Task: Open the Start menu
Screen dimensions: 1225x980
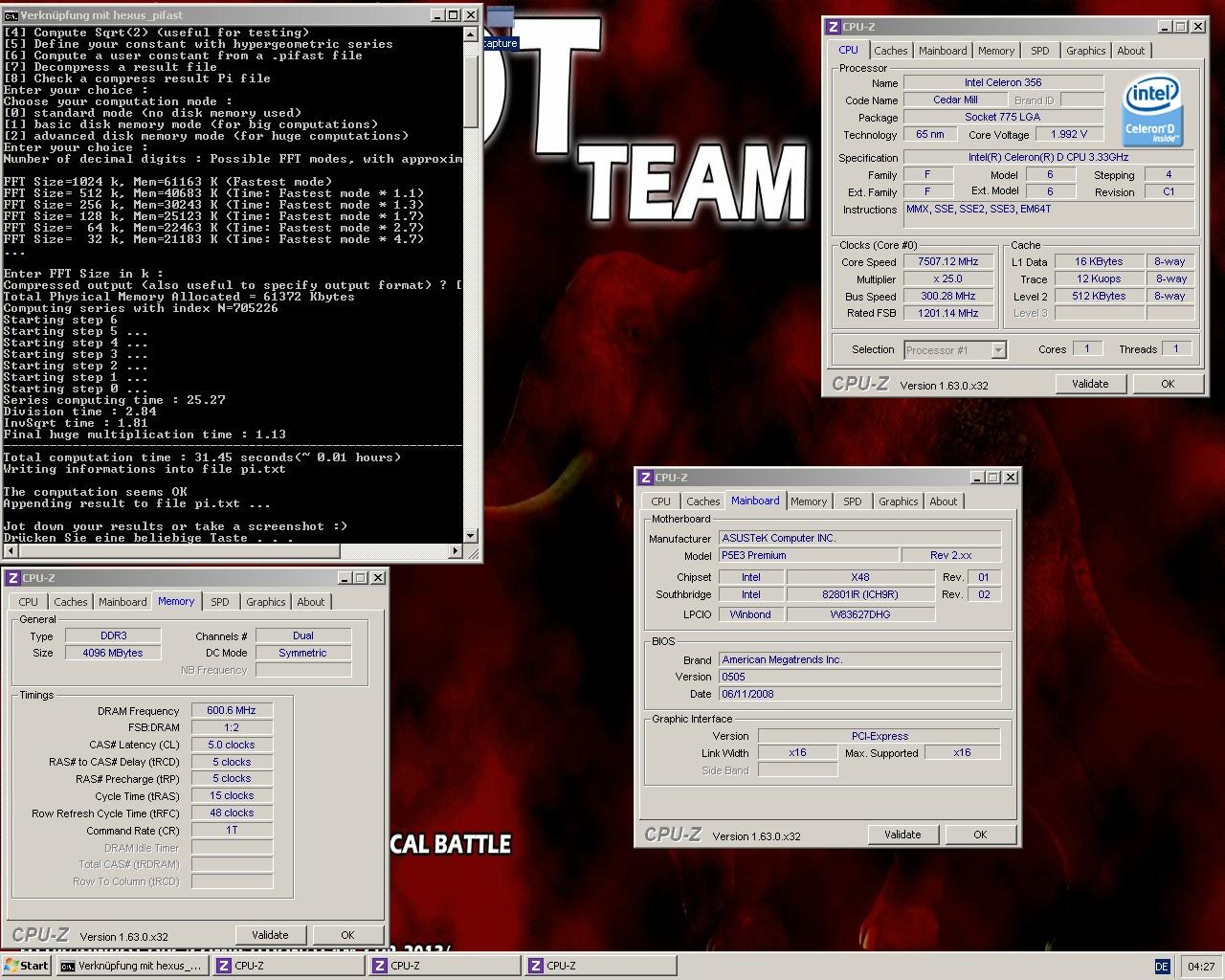Action: click(26, 966)
